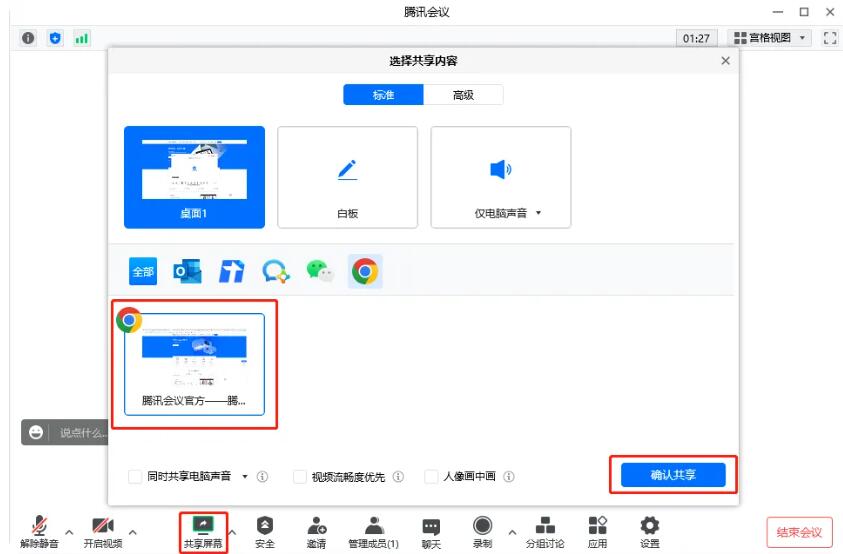Click the Share Screen (共享屏幕) icon
843x554 pixels.
tap(203, 526)
